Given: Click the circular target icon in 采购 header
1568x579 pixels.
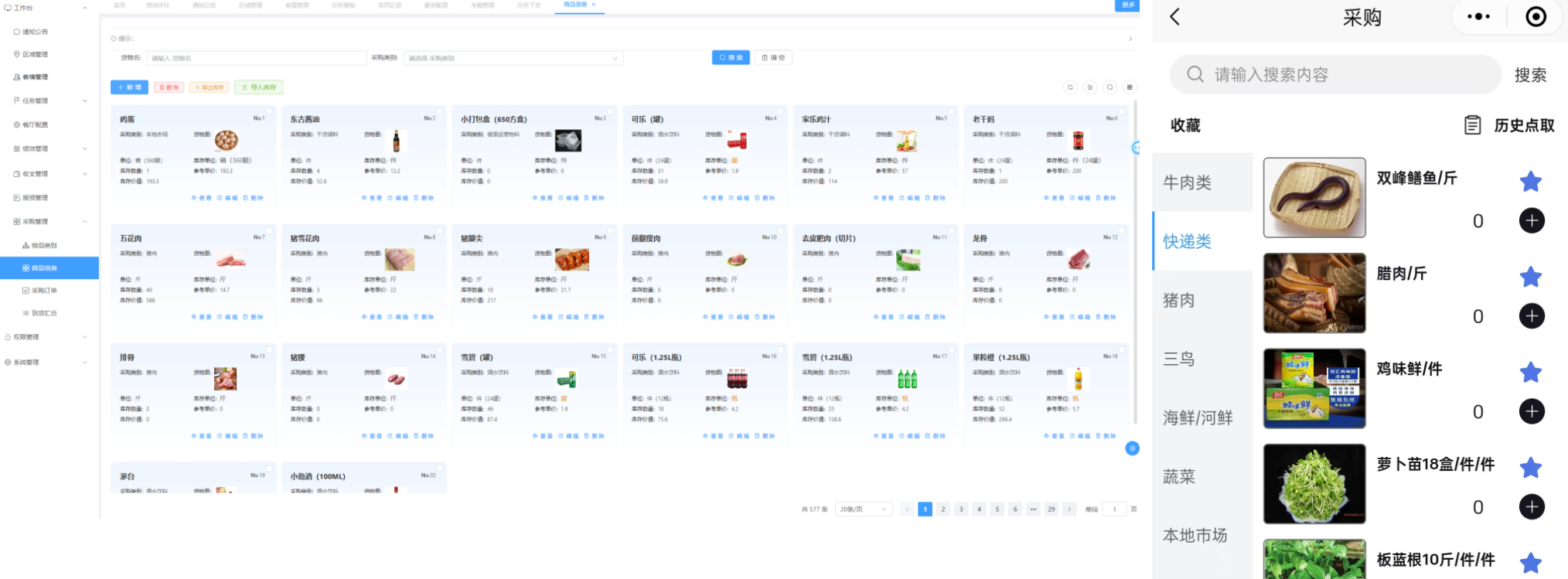Looking at the screenshot, I should coord(1536,17).
